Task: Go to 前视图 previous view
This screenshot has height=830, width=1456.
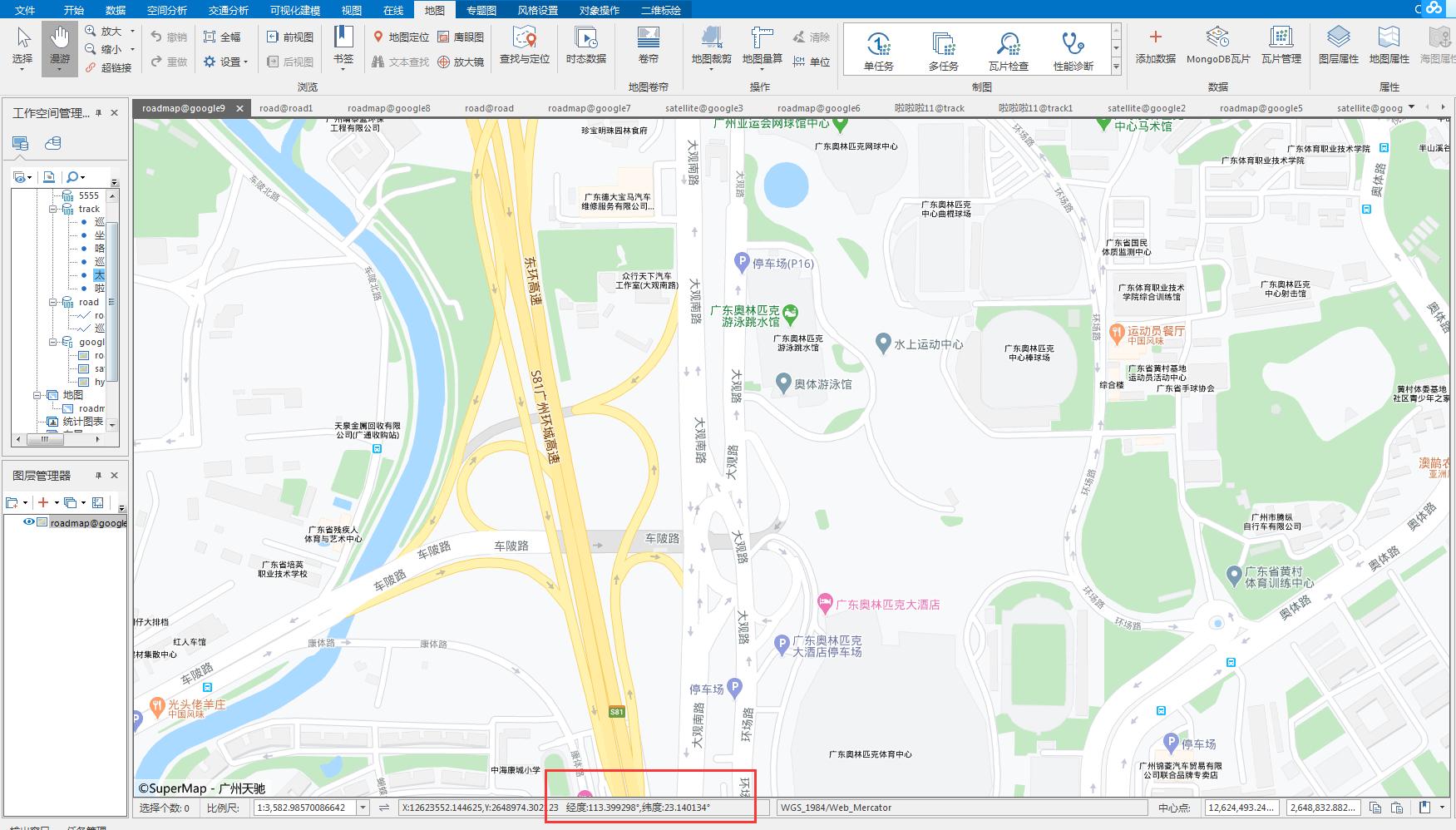Action: tap(290, 37)
